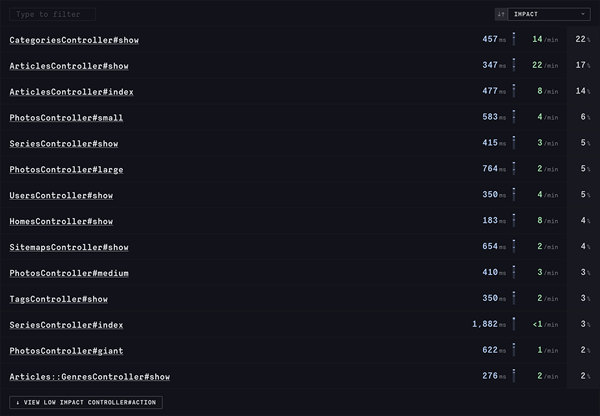Screen dimensions: 600x416
Task: Click the response-time bar for CategoriesController#show
Action: [514, 39]
